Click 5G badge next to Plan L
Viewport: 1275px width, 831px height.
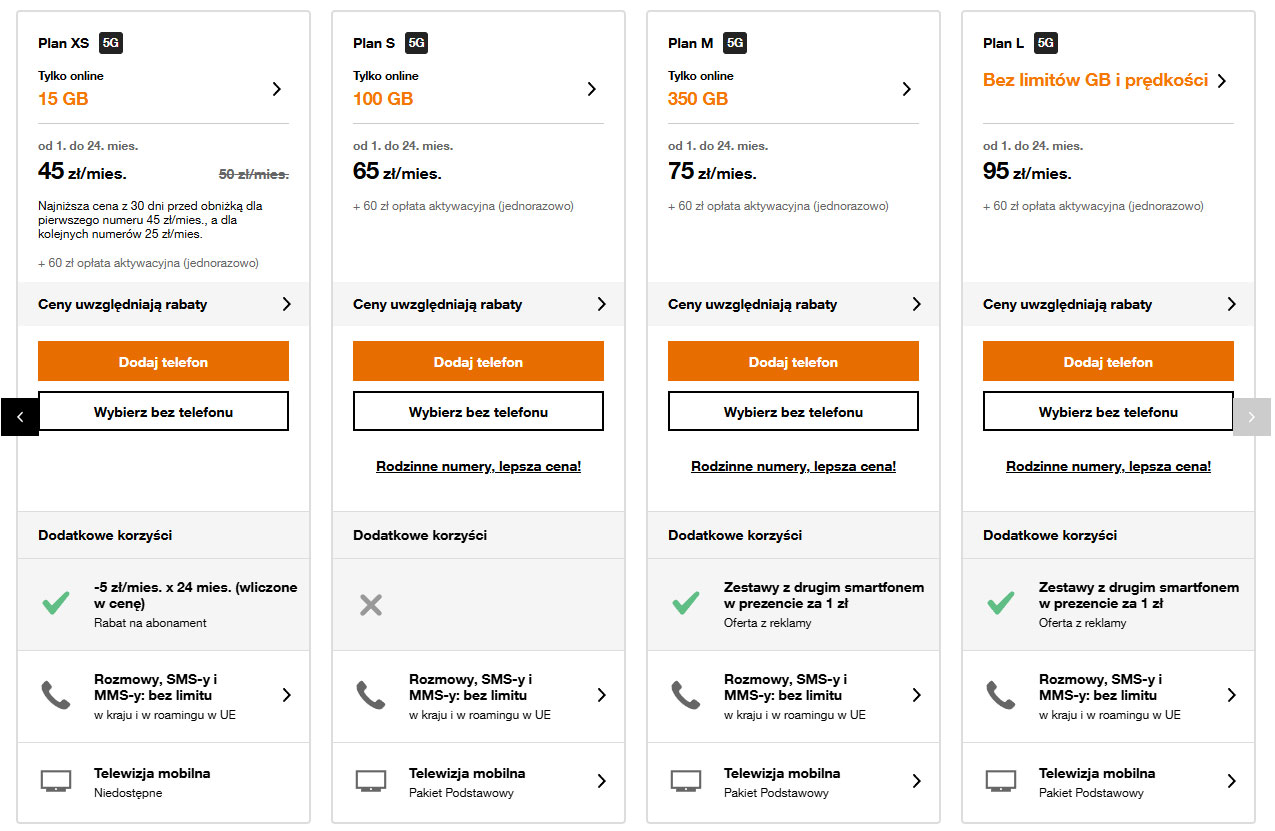pos(1046,43)
